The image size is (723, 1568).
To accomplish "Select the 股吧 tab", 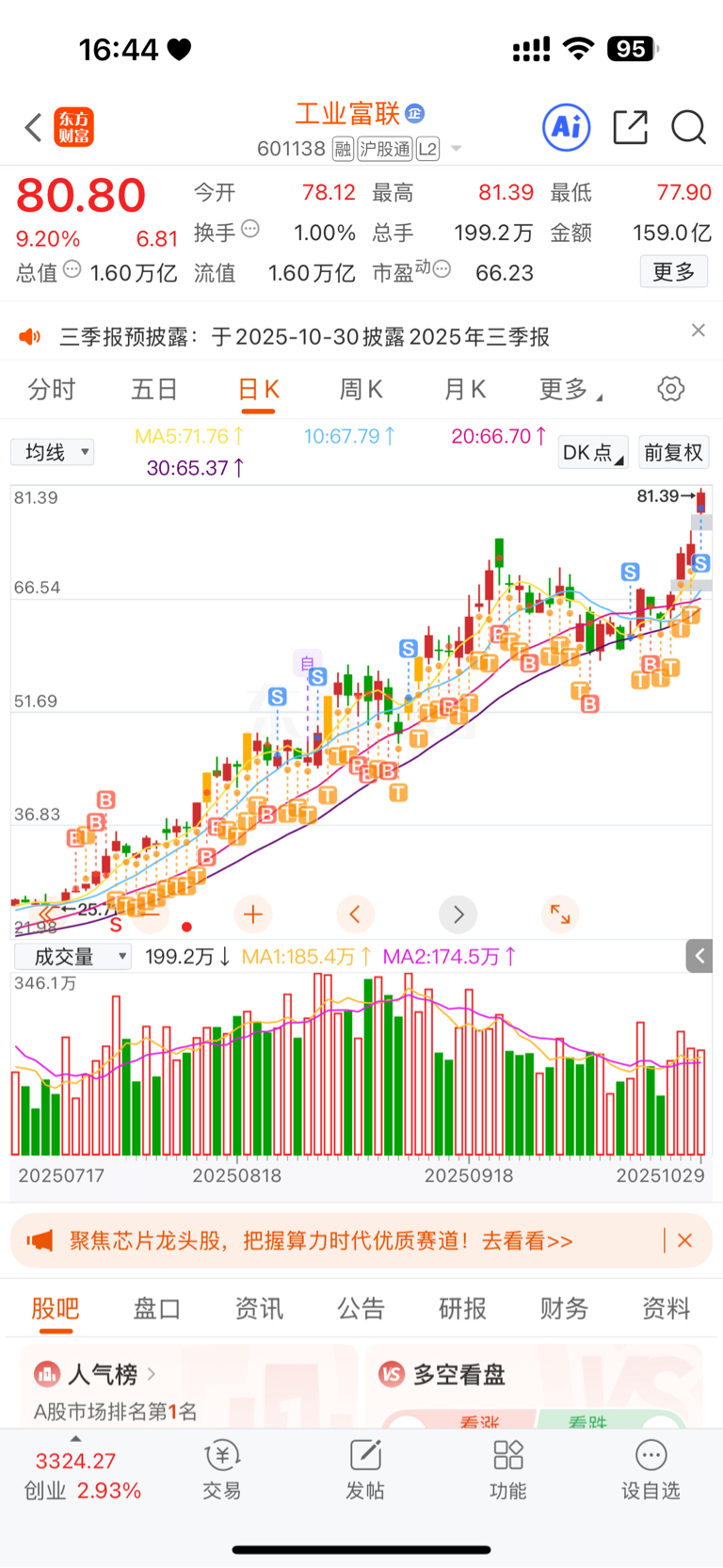I will (56, 1308).
